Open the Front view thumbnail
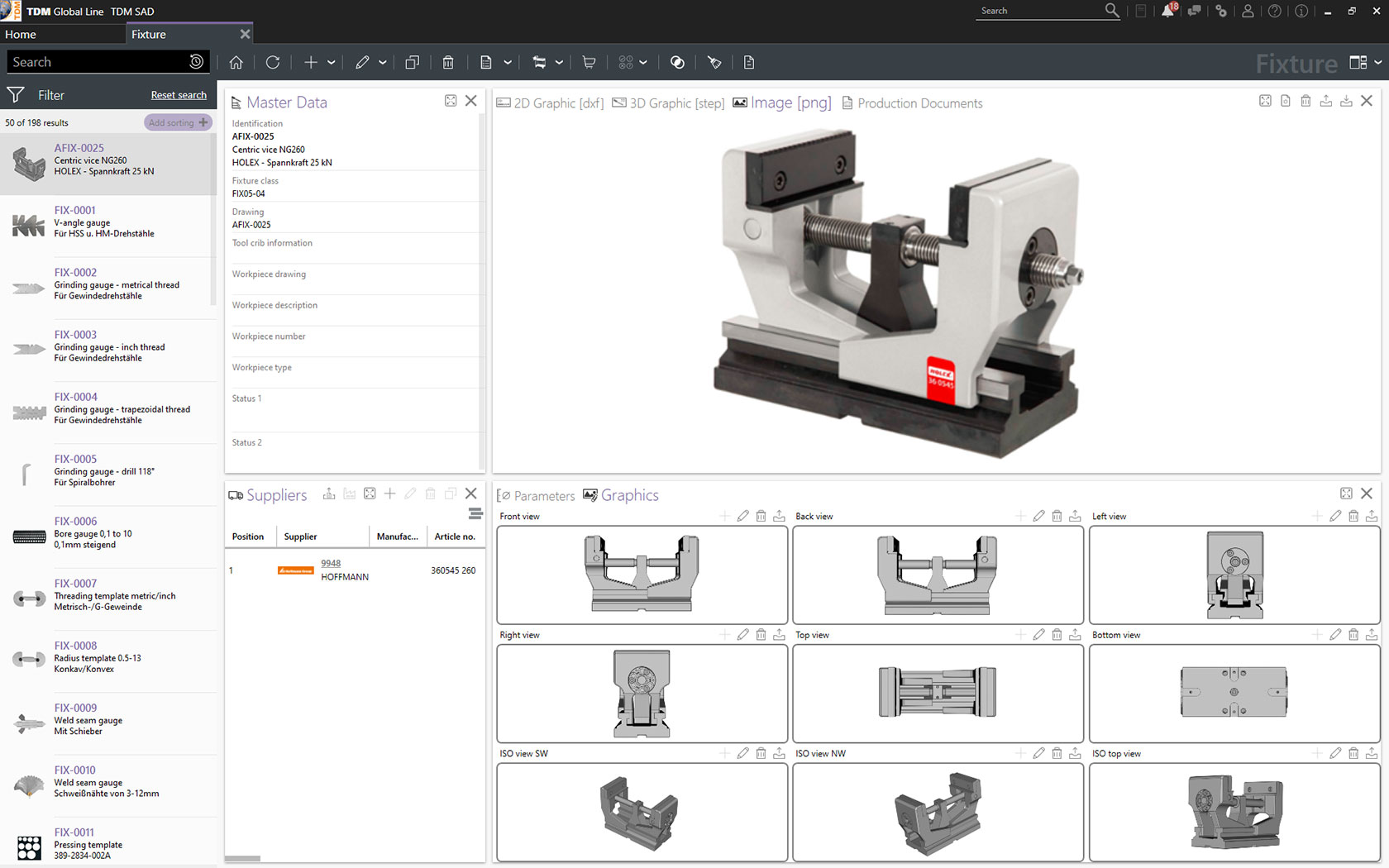The image size is (1389, 868). [x=642, y=575]
